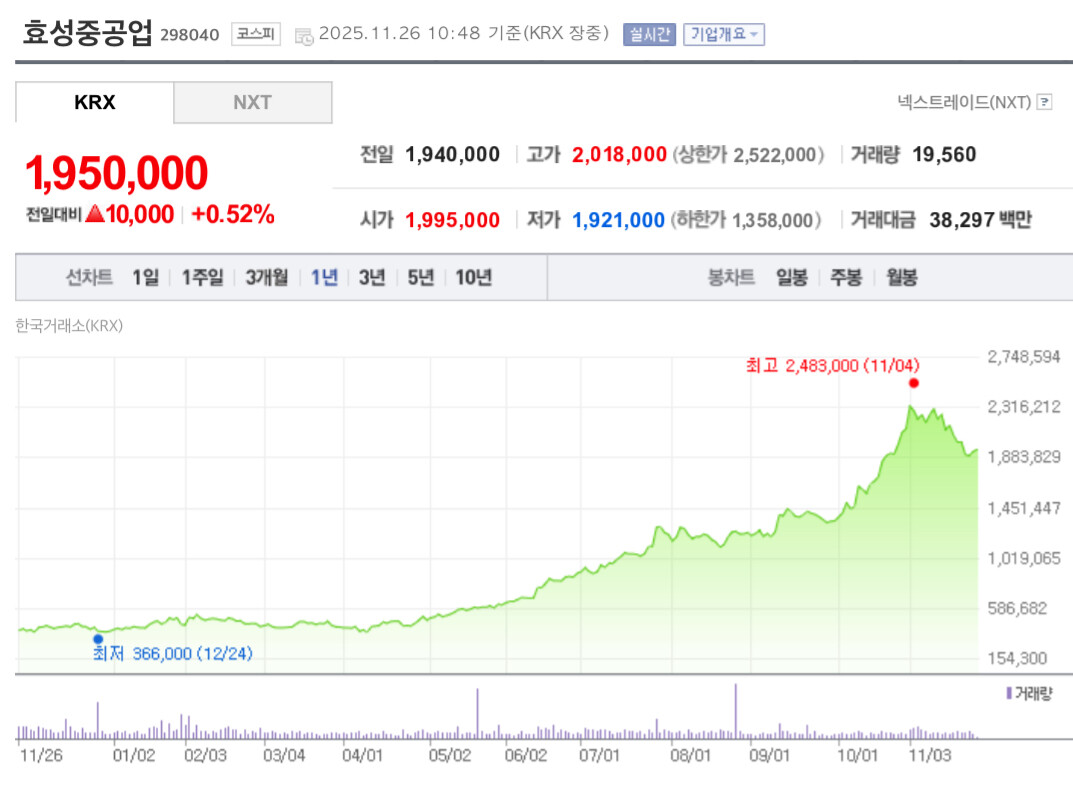1073x785 pixels.
Task: Click the 넥스트레이드(NXT) link
Action: 964,102
